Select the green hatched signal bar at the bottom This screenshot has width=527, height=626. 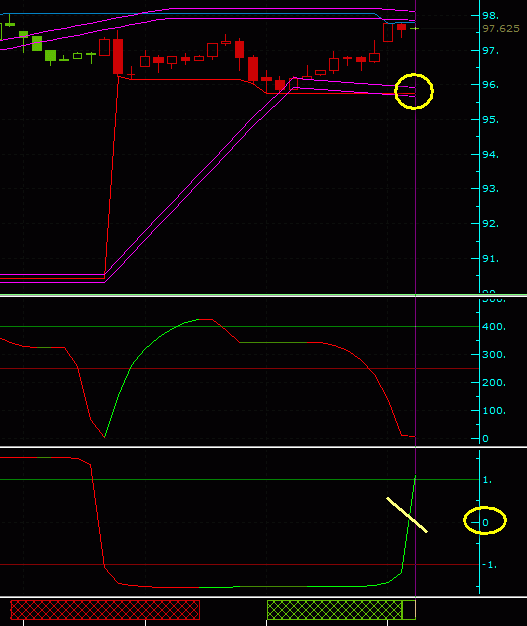coord(335,610)
